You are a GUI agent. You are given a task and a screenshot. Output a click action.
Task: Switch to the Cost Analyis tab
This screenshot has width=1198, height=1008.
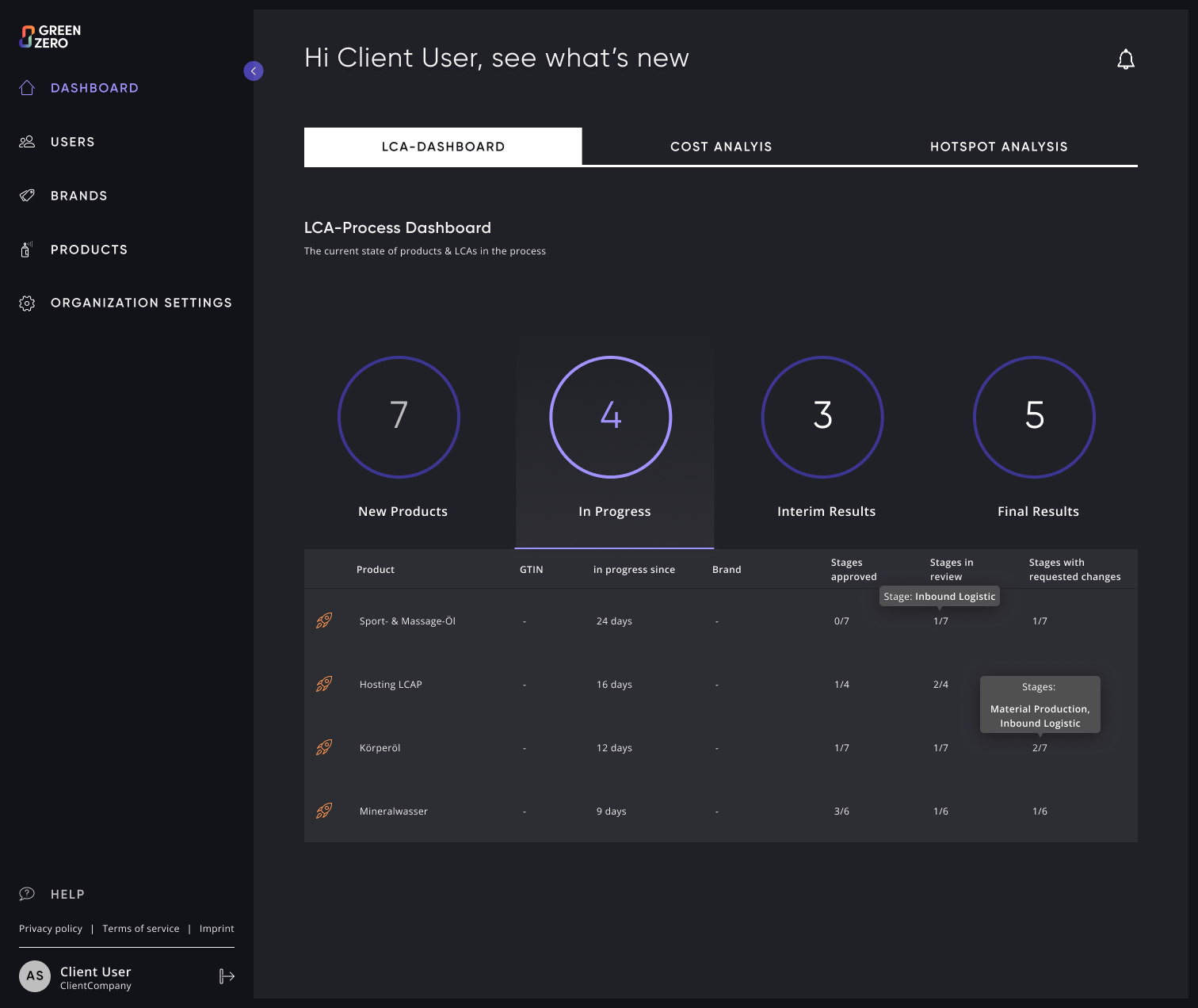(x=721, y=147)
